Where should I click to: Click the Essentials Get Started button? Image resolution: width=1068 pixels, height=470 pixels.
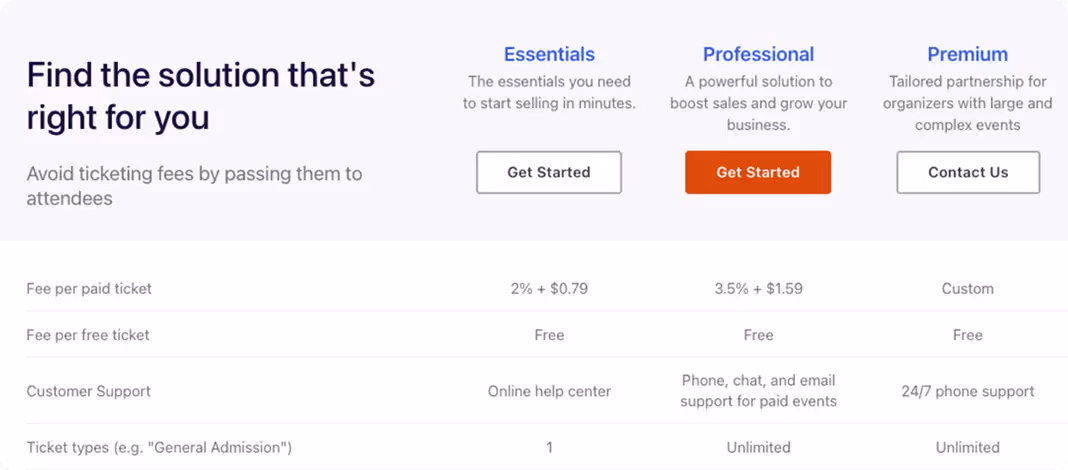[x=549, y=172]
